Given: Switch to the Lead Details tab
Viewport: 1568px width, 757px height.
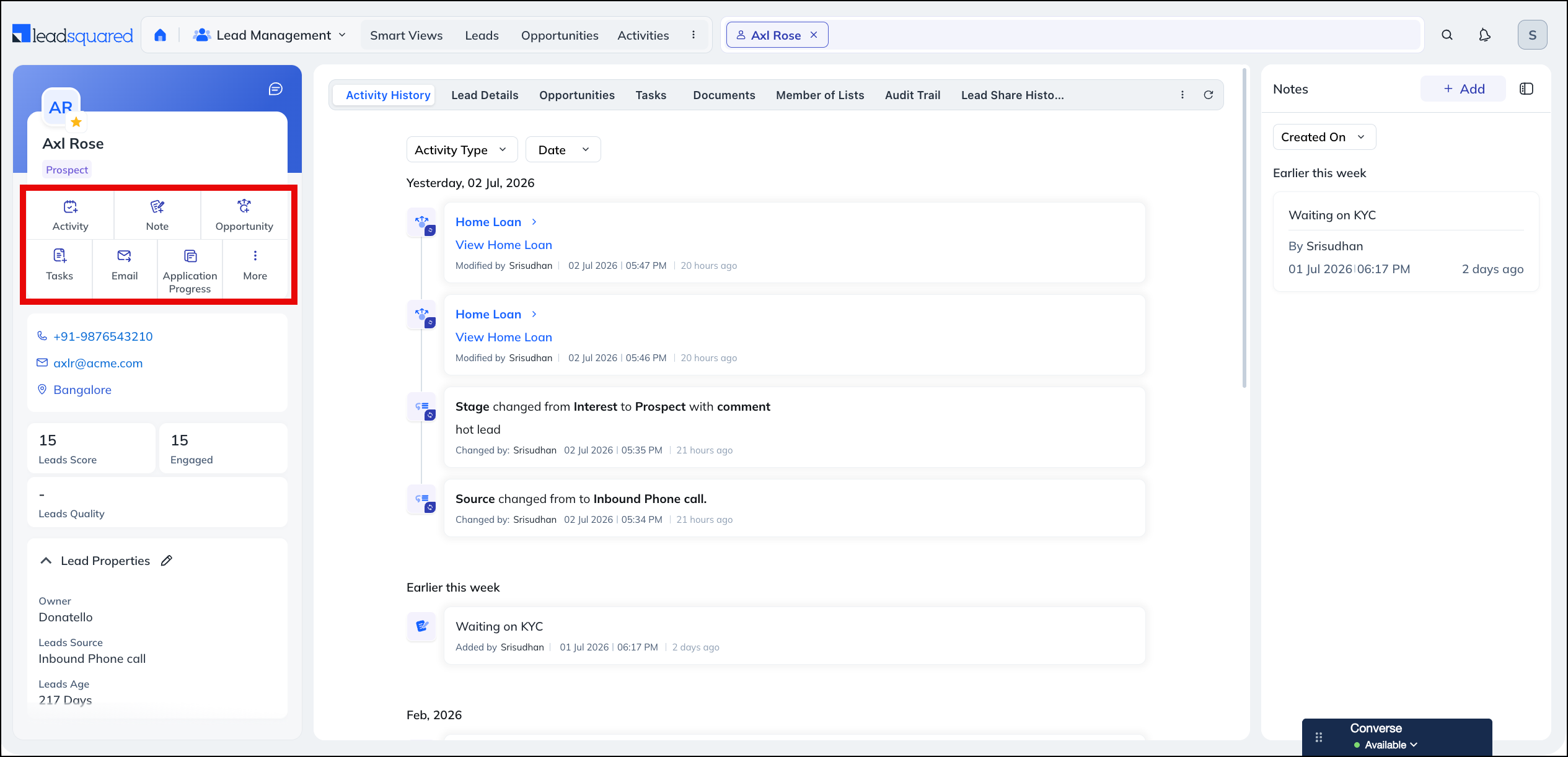Looking at the screenshot, I should point(485,95).
